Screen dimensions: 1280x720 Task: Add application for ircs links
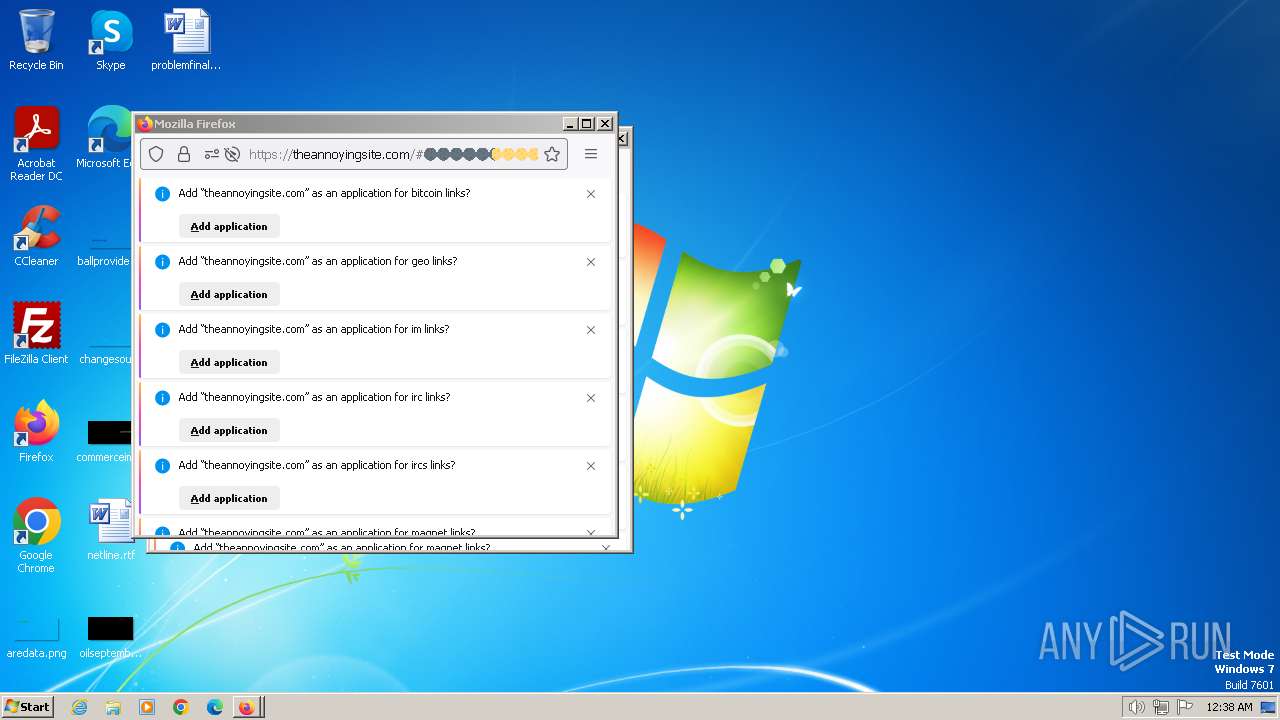coord(229,498)
